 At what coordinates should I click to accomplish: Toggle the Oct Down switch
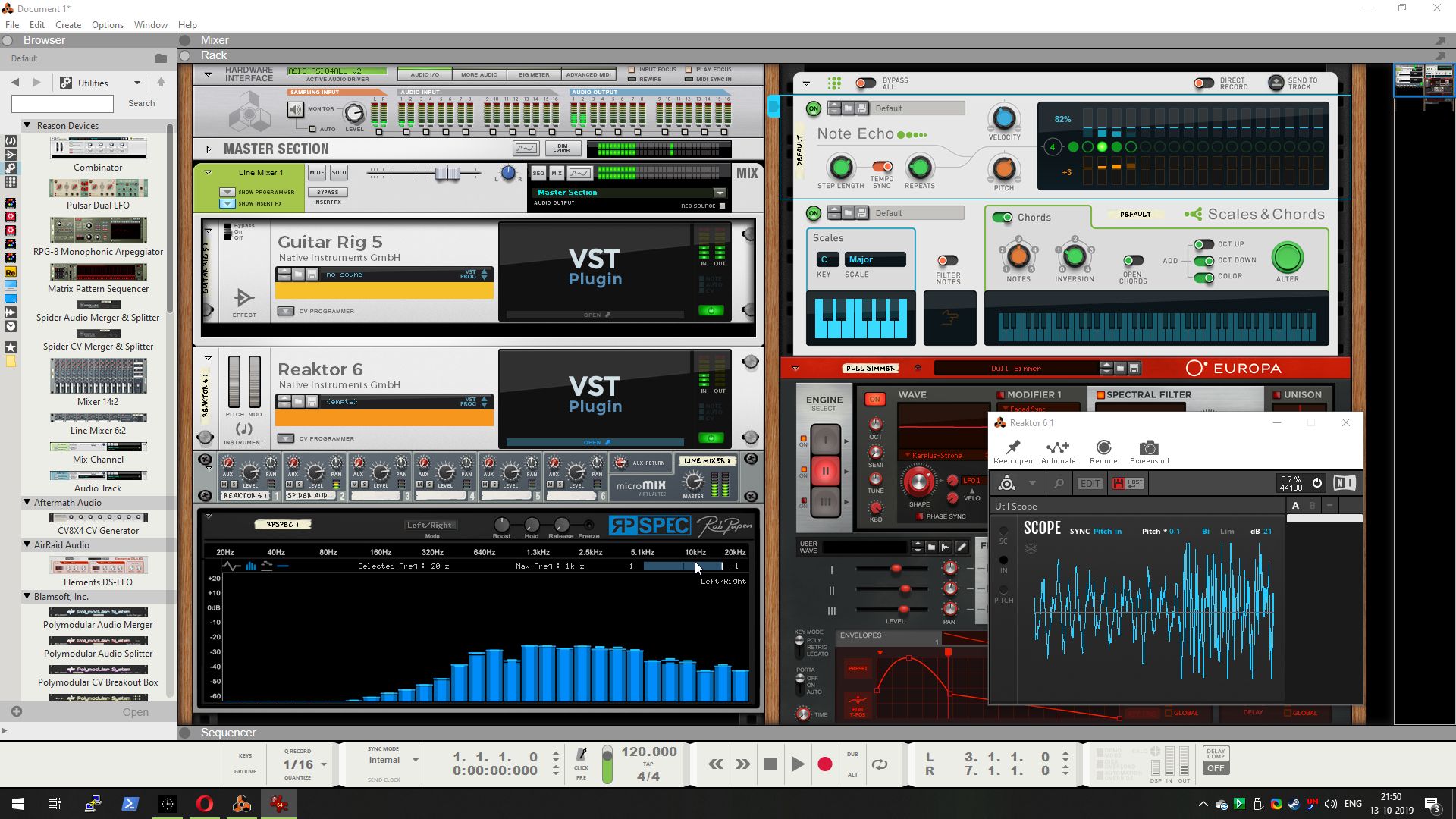point(1203,261)
